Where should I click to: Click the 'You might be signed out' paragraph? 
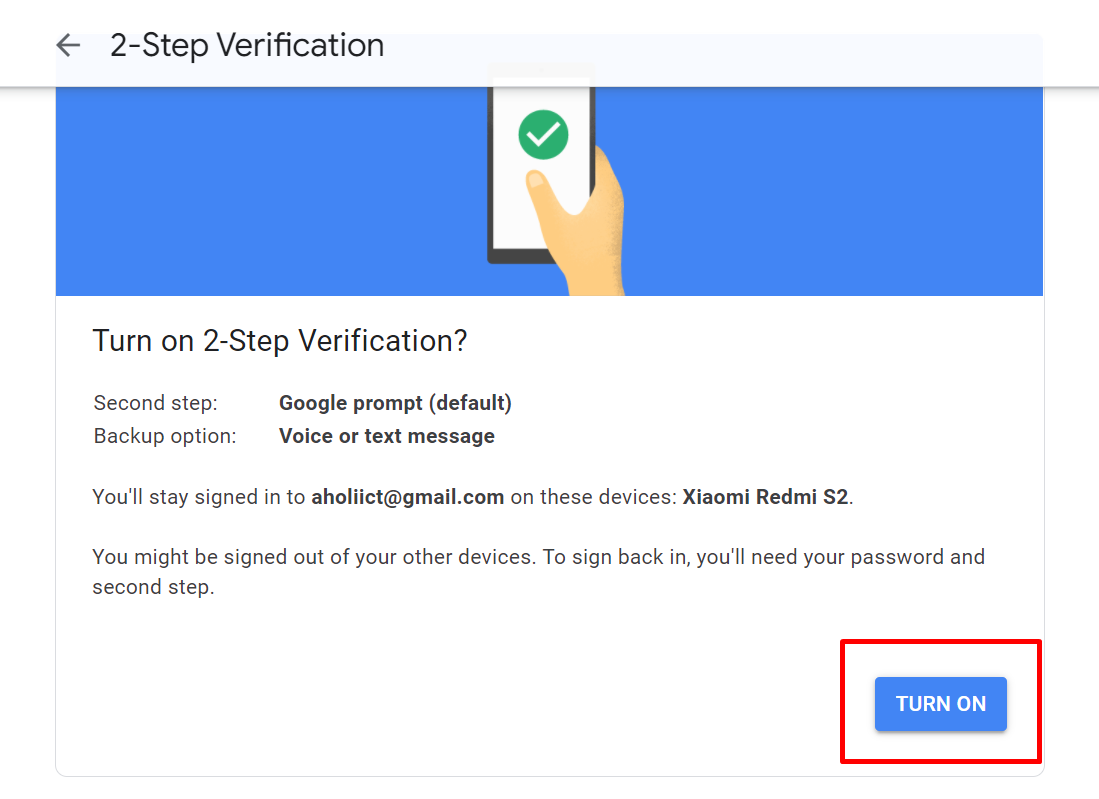[x=538, y=572]
